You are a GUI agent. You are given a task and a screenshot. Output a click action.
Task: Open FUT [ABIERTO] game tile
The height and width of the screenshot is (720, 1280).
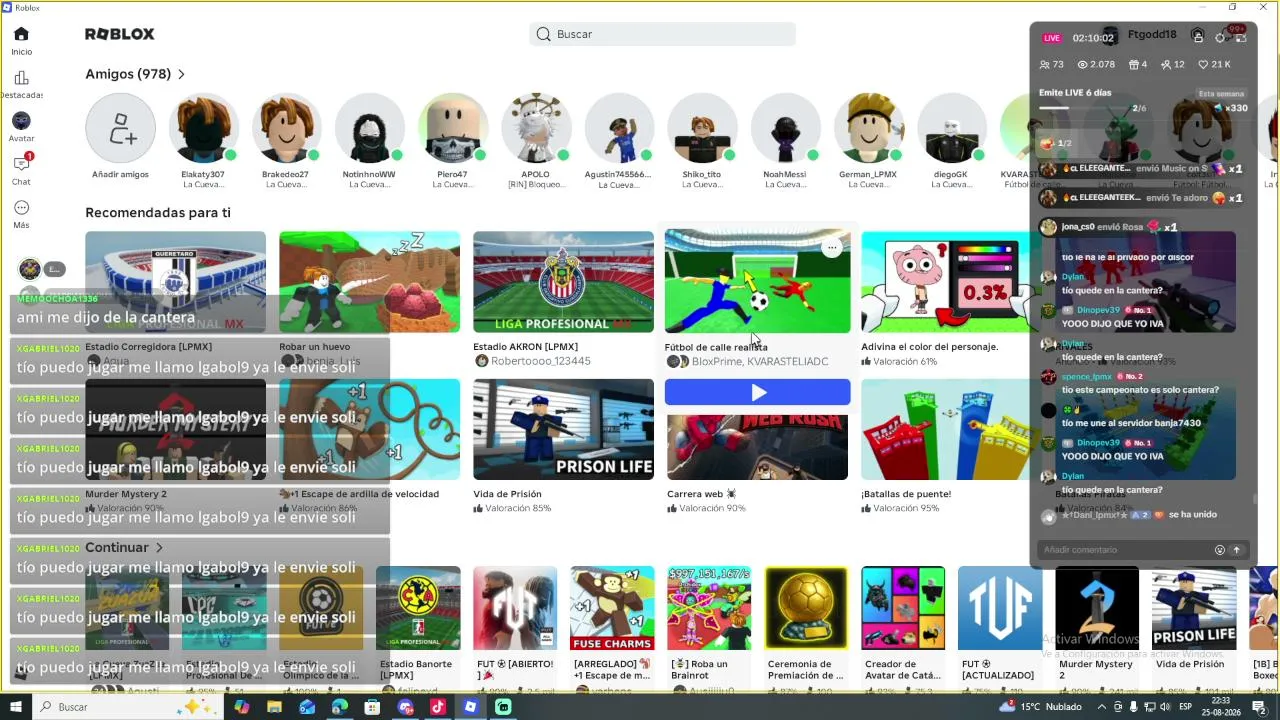point(515,609)
